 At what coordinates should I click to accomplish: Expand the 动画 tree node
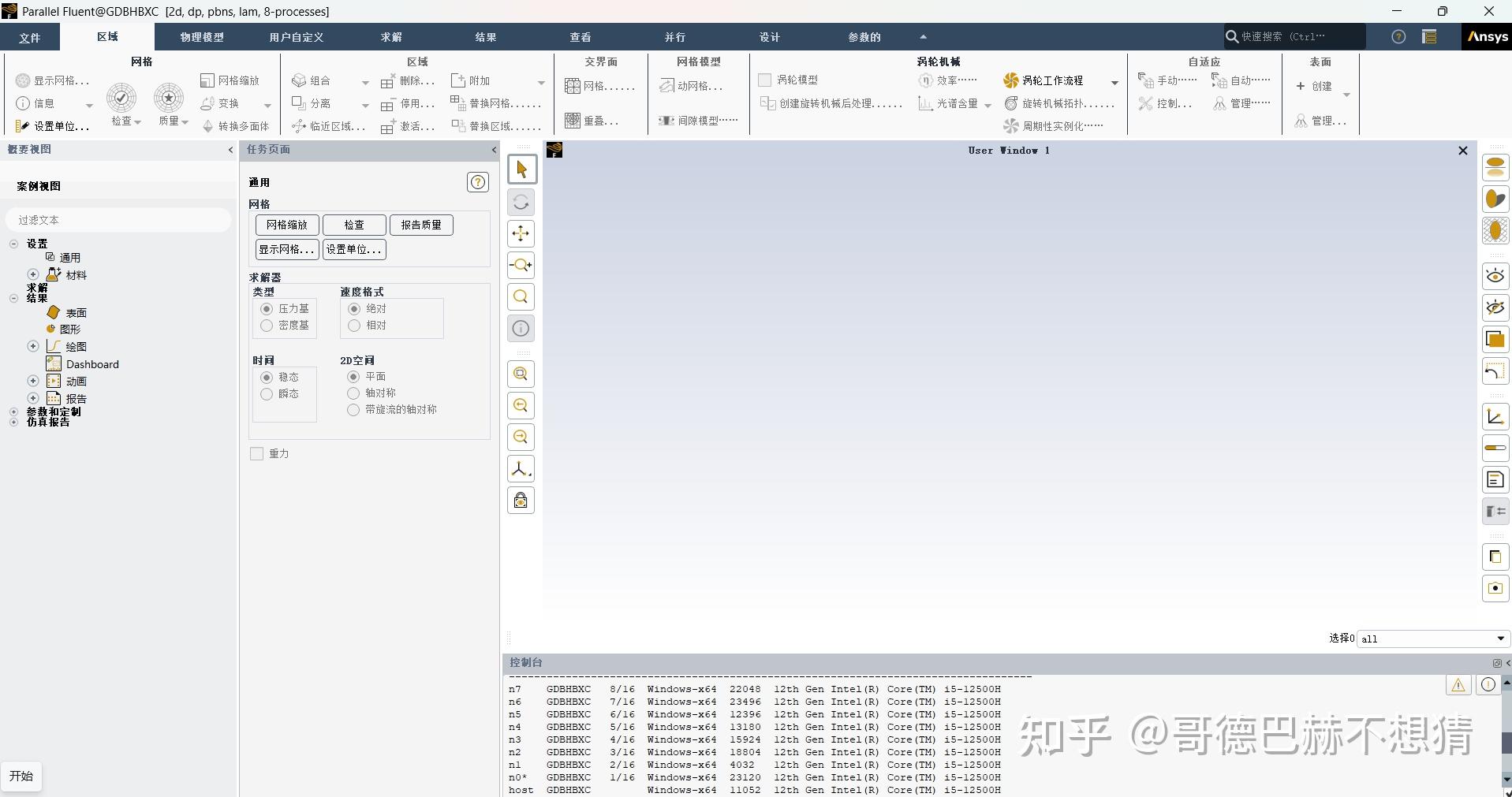pos(33,381)
